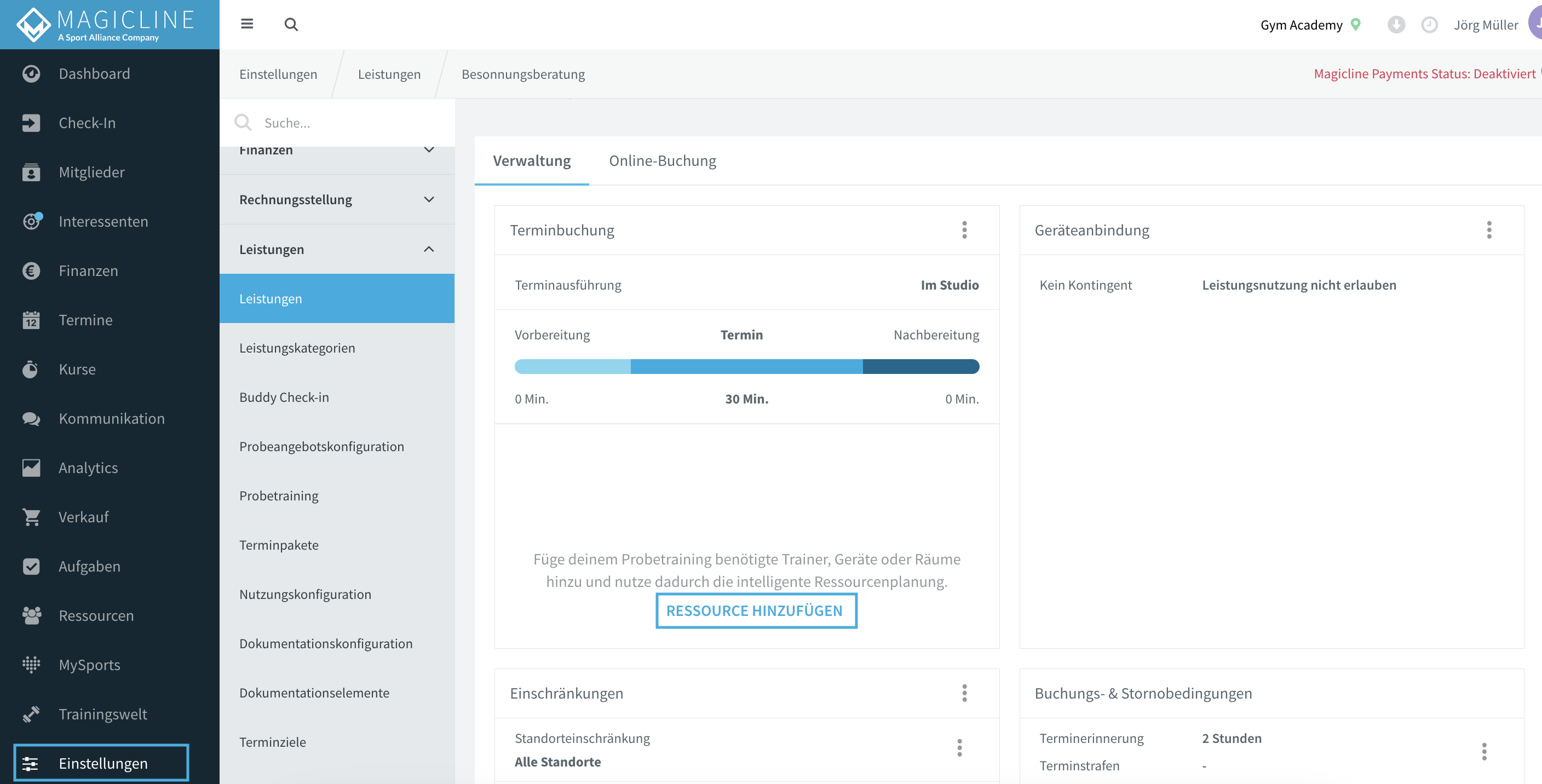The image size is (1542, 784).
Task: Click the 'Terminstrafen' label
Action: click(1079, 765)
